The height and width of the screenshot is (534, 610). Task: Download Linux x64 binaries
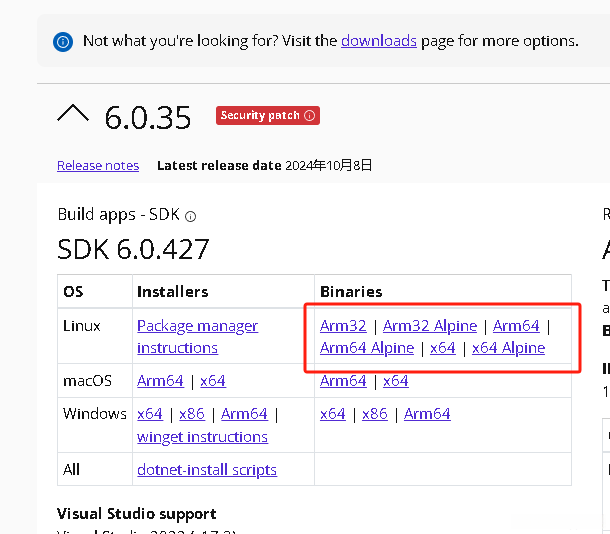click(442, 348)
